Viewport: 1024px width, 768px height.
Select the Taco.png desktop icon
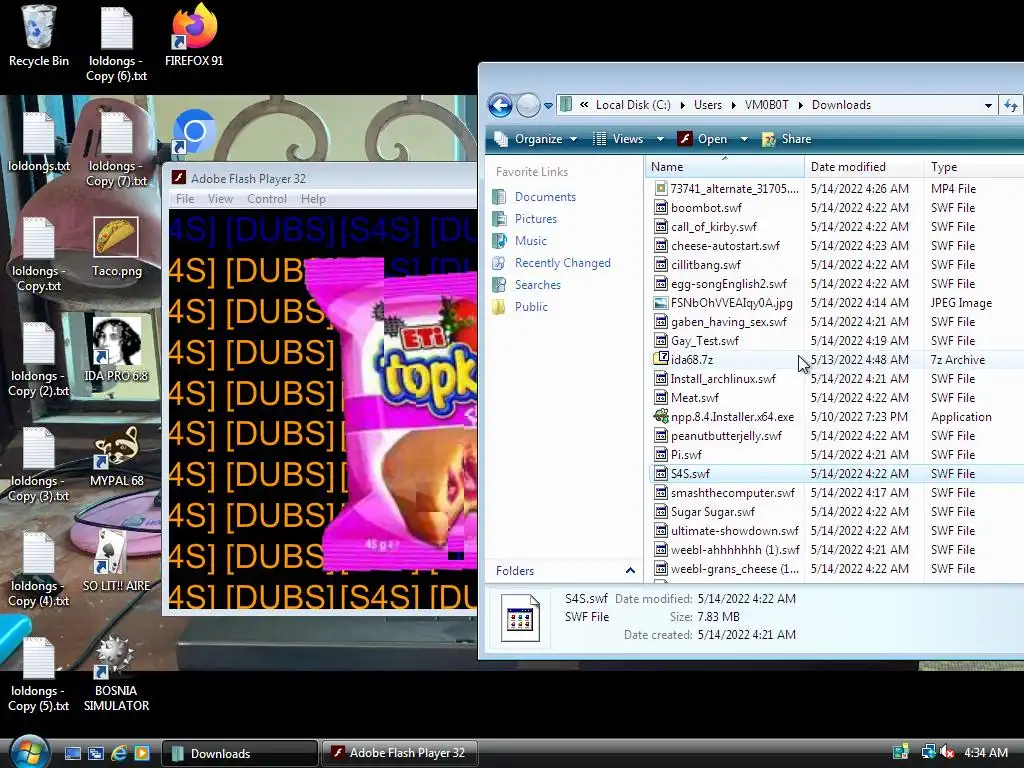click(x=116, y=248)
